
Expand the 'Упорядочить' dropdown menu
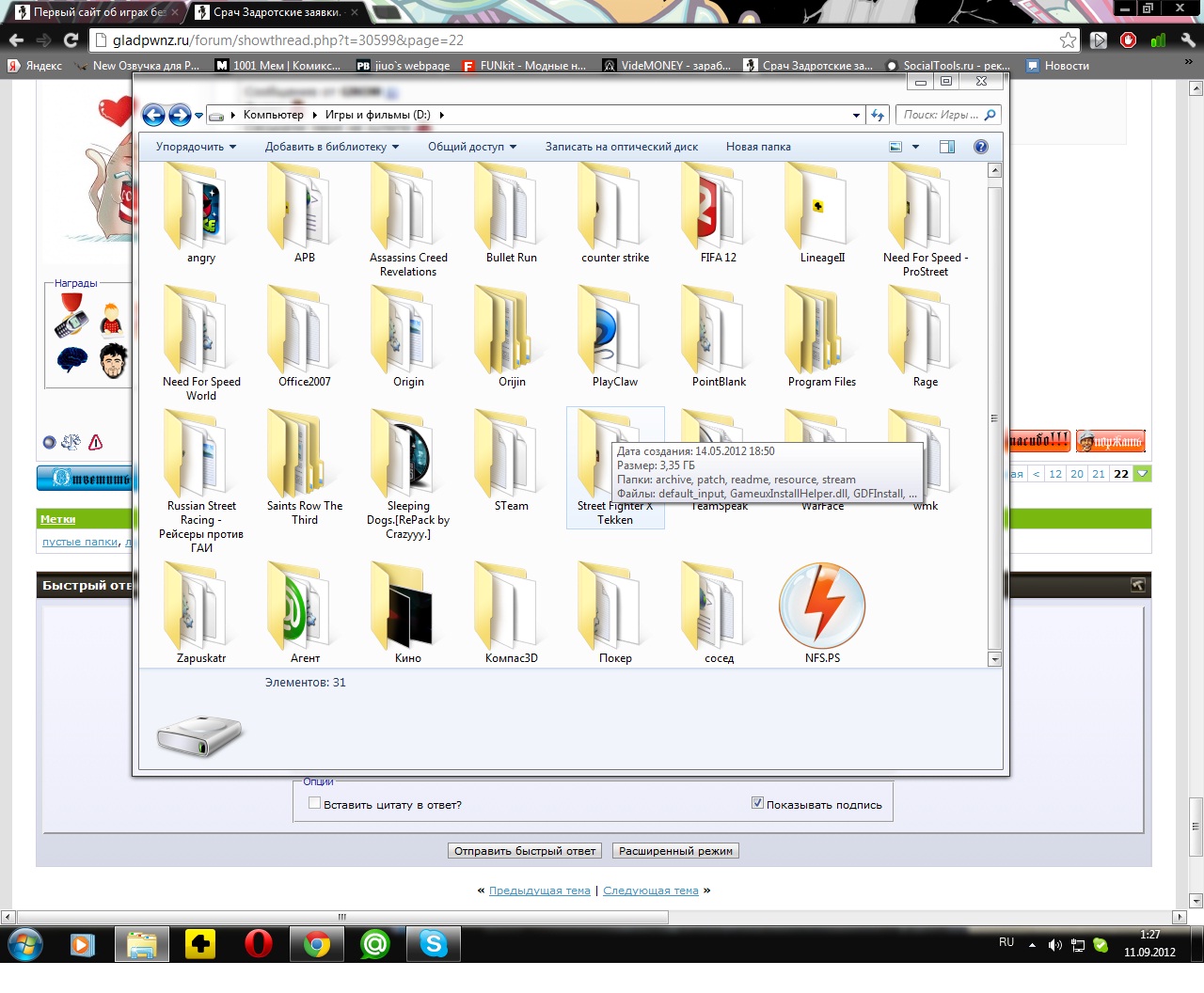[196, 147]
